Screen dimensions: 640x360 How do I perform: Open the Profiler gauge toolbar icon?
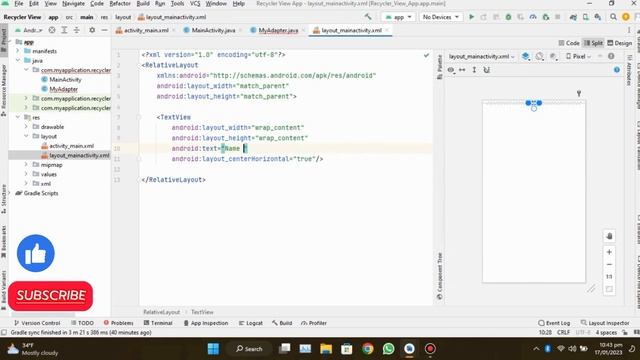coord(533,17)
